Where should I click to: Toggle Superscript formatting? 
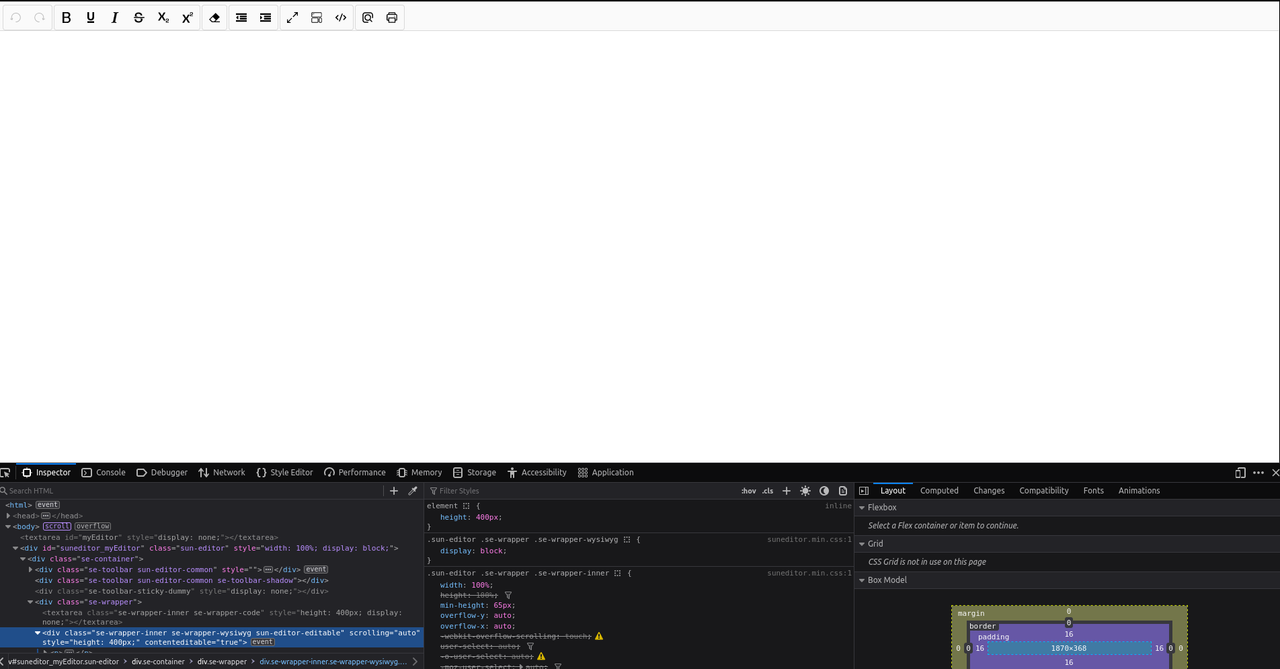[x=187, y=18]
